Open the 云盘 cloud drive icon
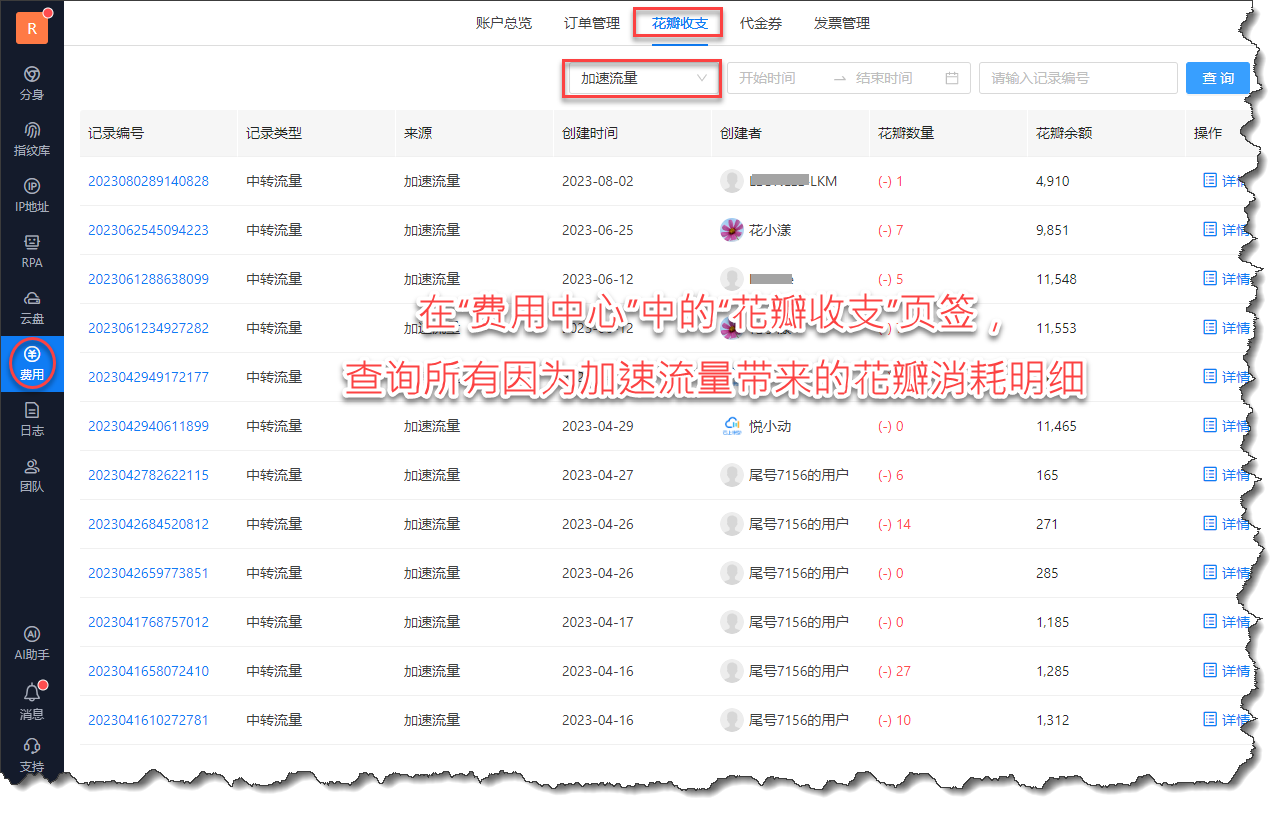The width and height of the screenshot is (1285, 814). [32, 308]
